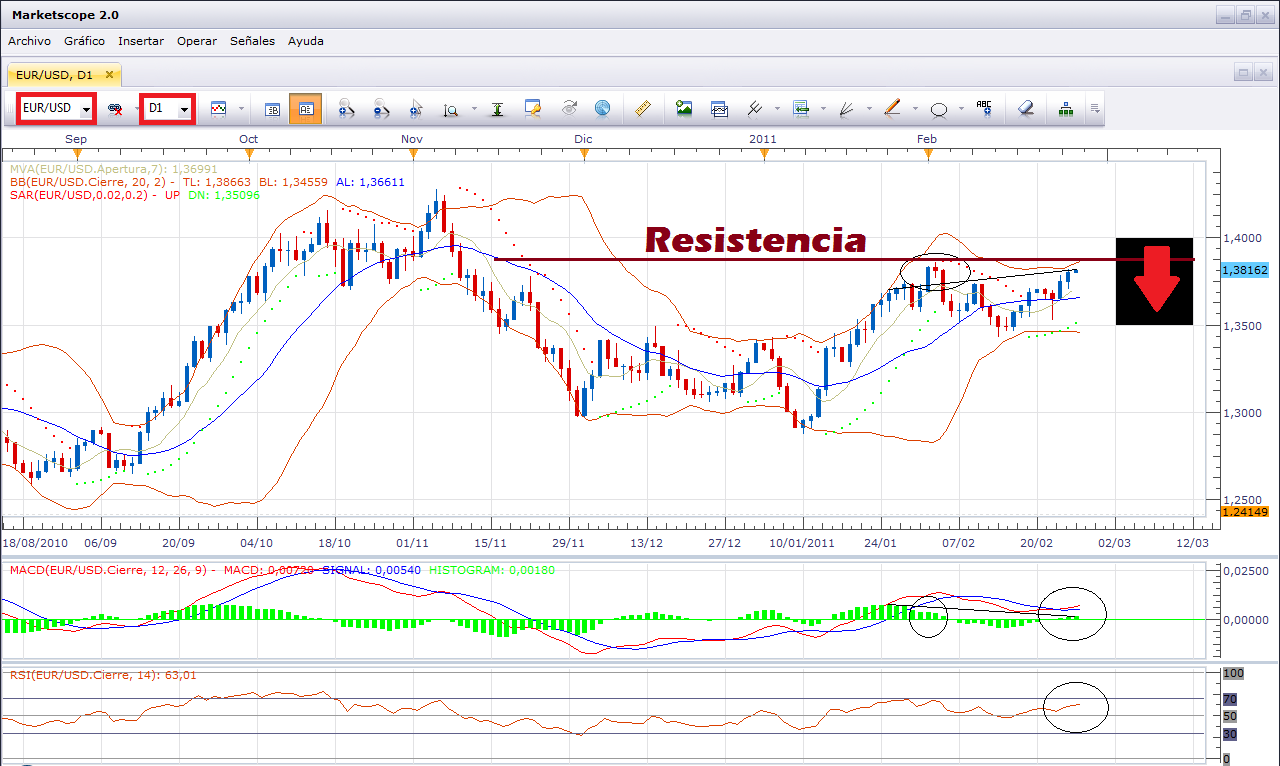Close the EUR/USD, D1 tab
Viewport: 1280px width, 766px height.
110,74
